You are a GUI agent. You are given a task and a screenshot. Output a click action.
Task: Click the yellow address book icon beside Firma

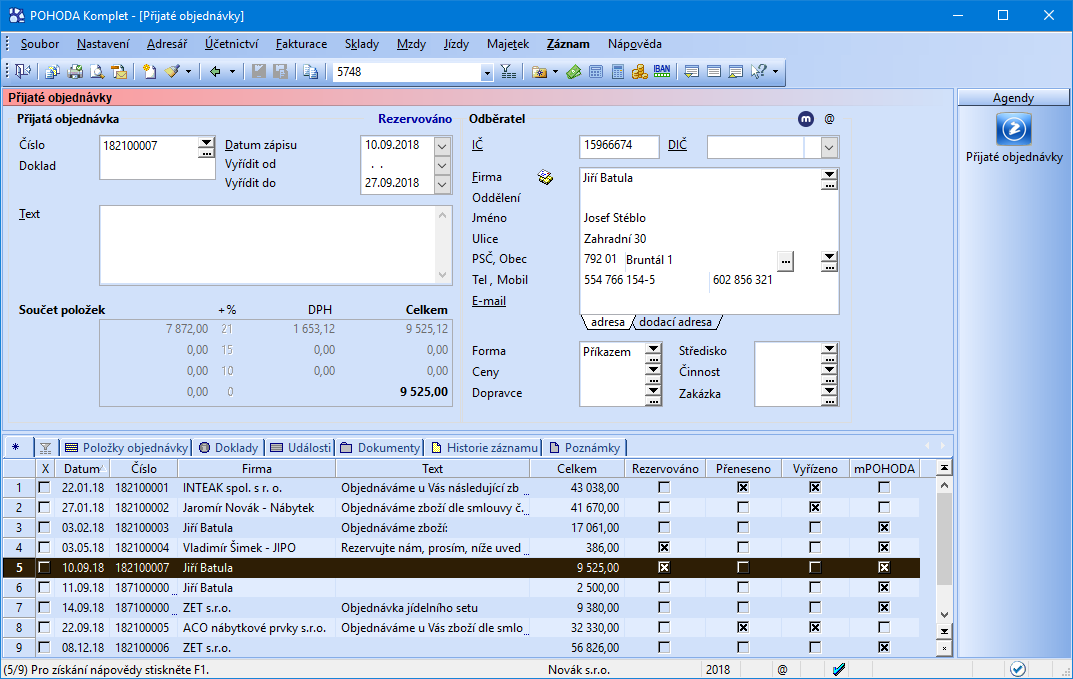(x=546, y=177)
